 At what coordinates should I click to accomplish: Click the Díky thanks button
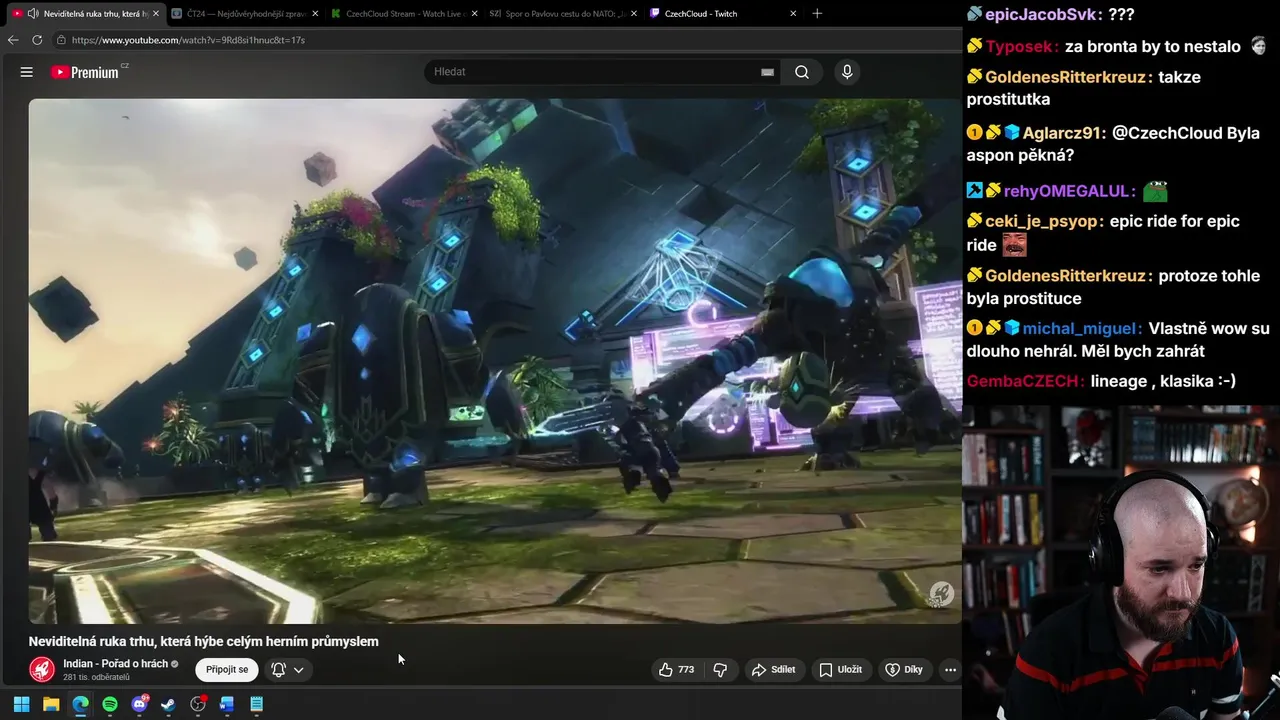coord(904,670)
